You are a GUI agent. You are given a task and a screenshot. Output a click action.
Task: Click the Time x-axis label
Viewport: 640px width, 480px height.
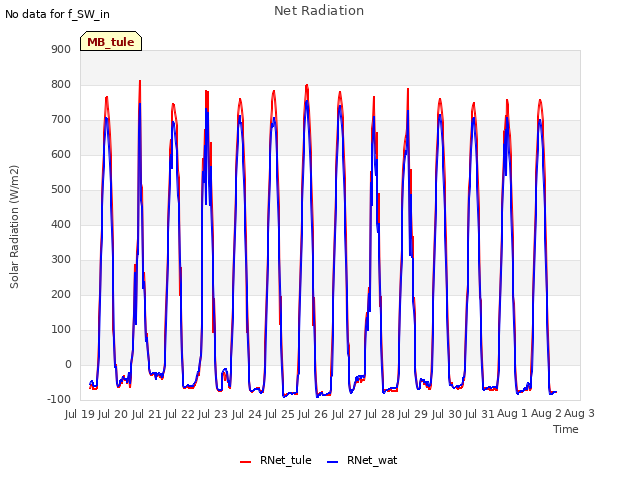(565, 429)
